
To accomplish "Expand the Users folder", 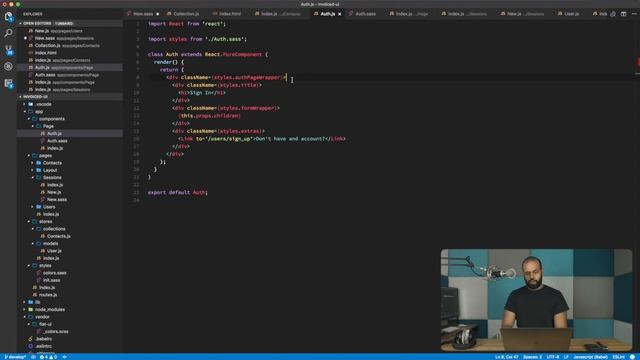I will coord(33,207).
